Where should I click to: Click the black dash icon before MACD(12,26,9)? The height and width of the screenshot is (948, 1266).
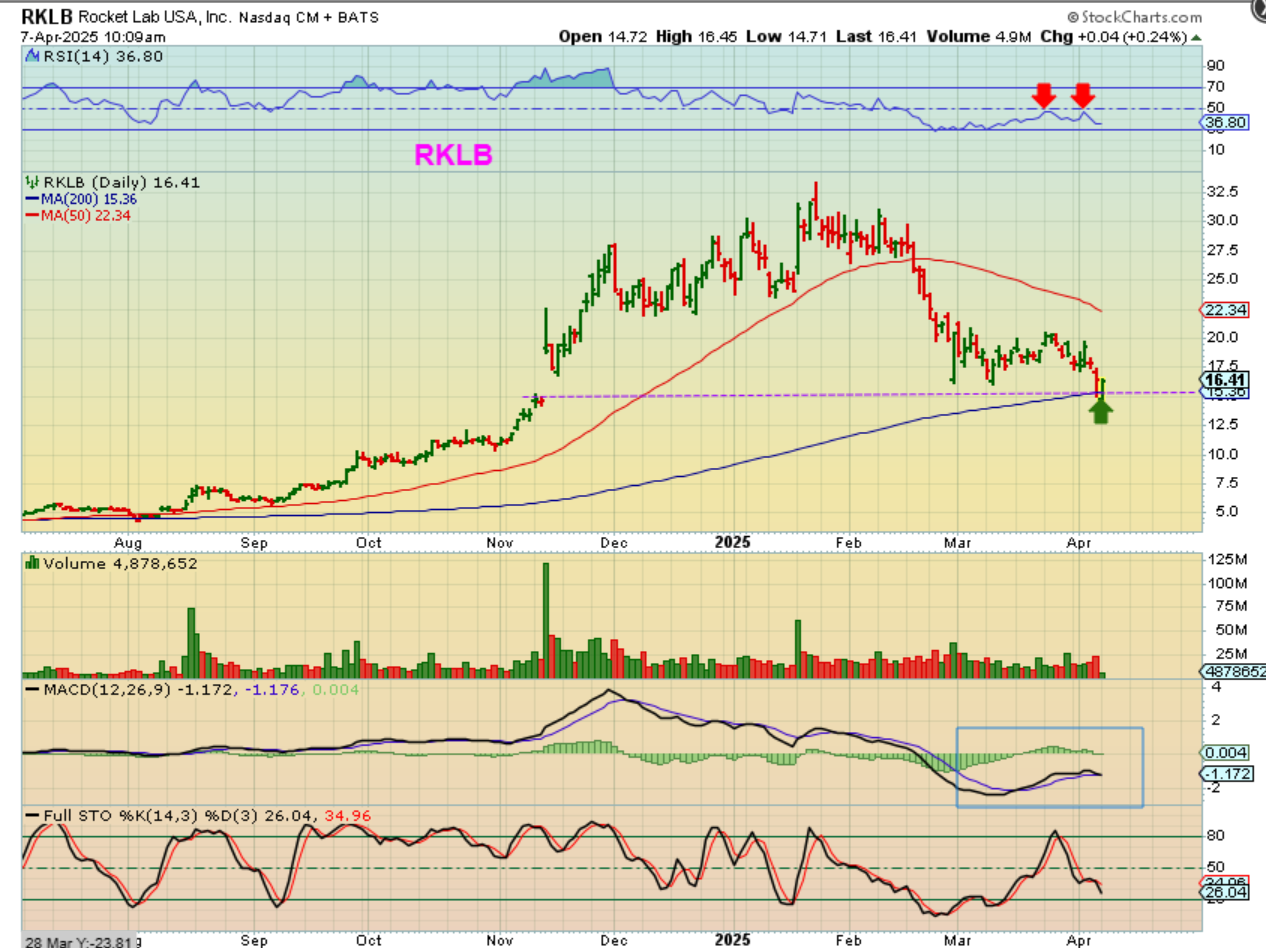tap(30, 690)
